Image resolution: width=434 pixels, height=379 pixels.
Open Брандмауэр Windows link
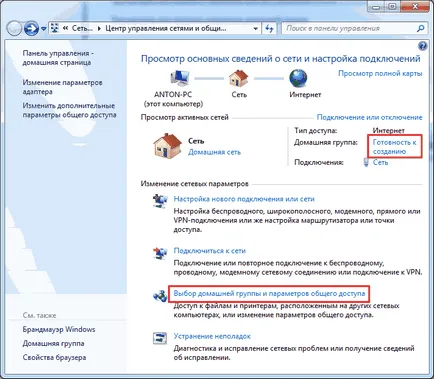tap(59, 329)
